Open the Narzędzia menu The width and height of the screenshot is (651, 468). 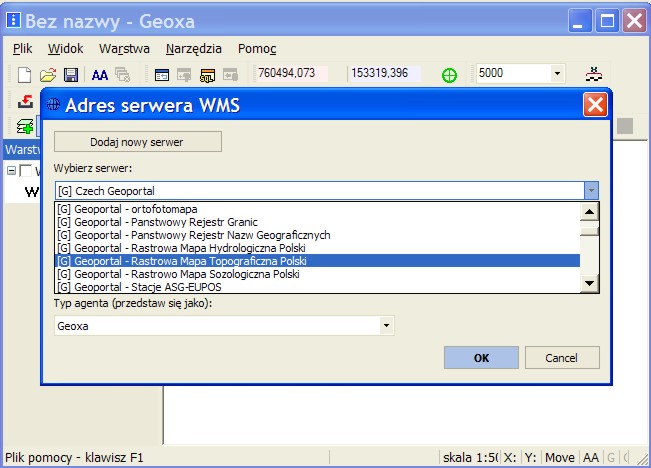point(193,49)
